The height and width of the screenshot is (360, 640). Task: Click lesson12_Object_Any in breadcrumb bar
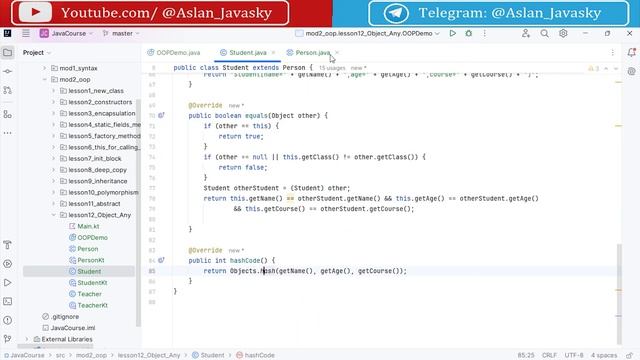point(149,355)
